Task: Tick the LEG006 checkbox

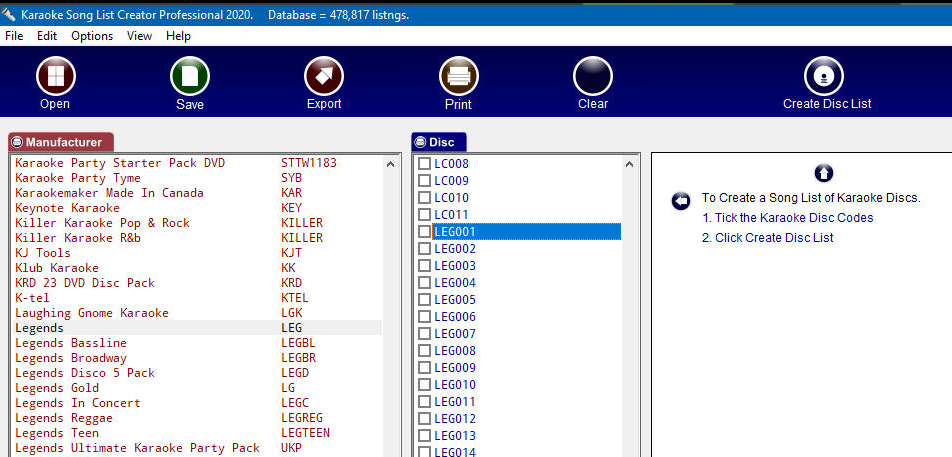Action: coord(424,317)
